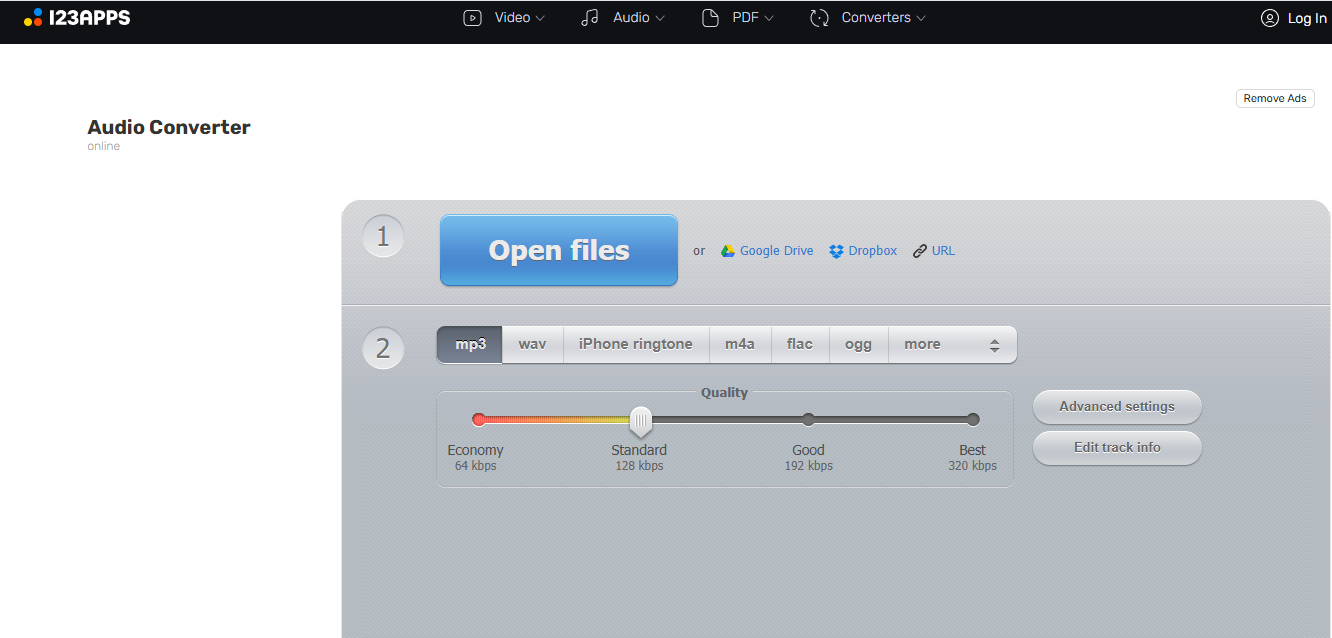Click the URL chain link icon

pos(920,251)
